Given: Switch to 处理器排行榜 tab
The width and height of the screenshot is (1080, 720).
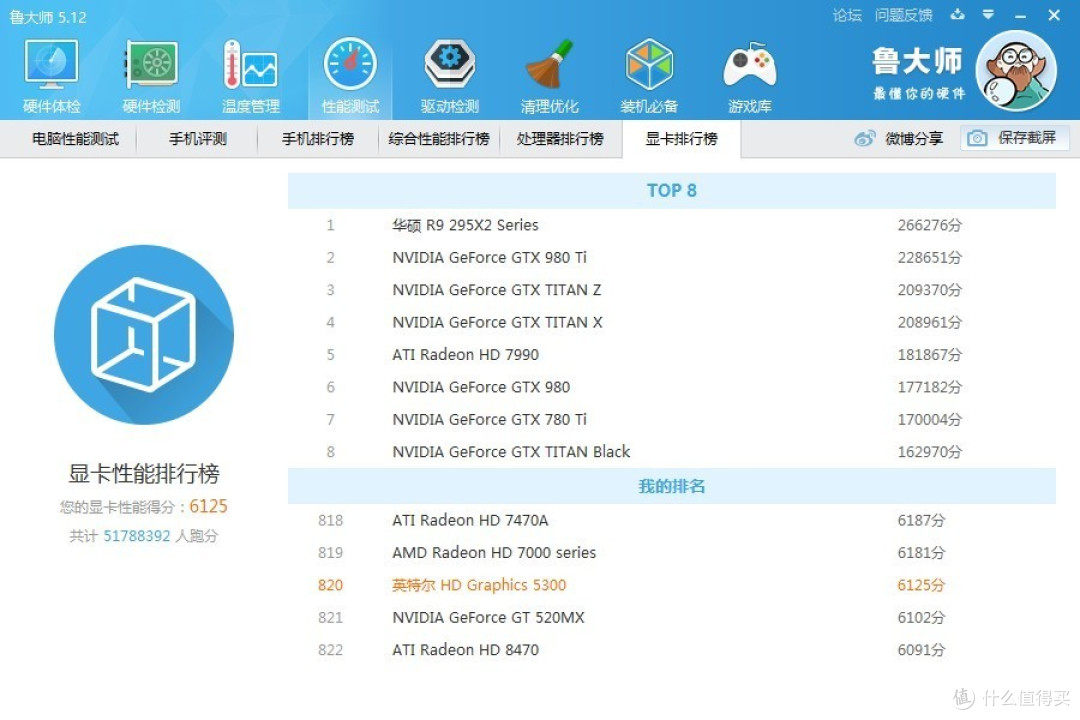Looking at the screenshot, I should tap(560, 139).
